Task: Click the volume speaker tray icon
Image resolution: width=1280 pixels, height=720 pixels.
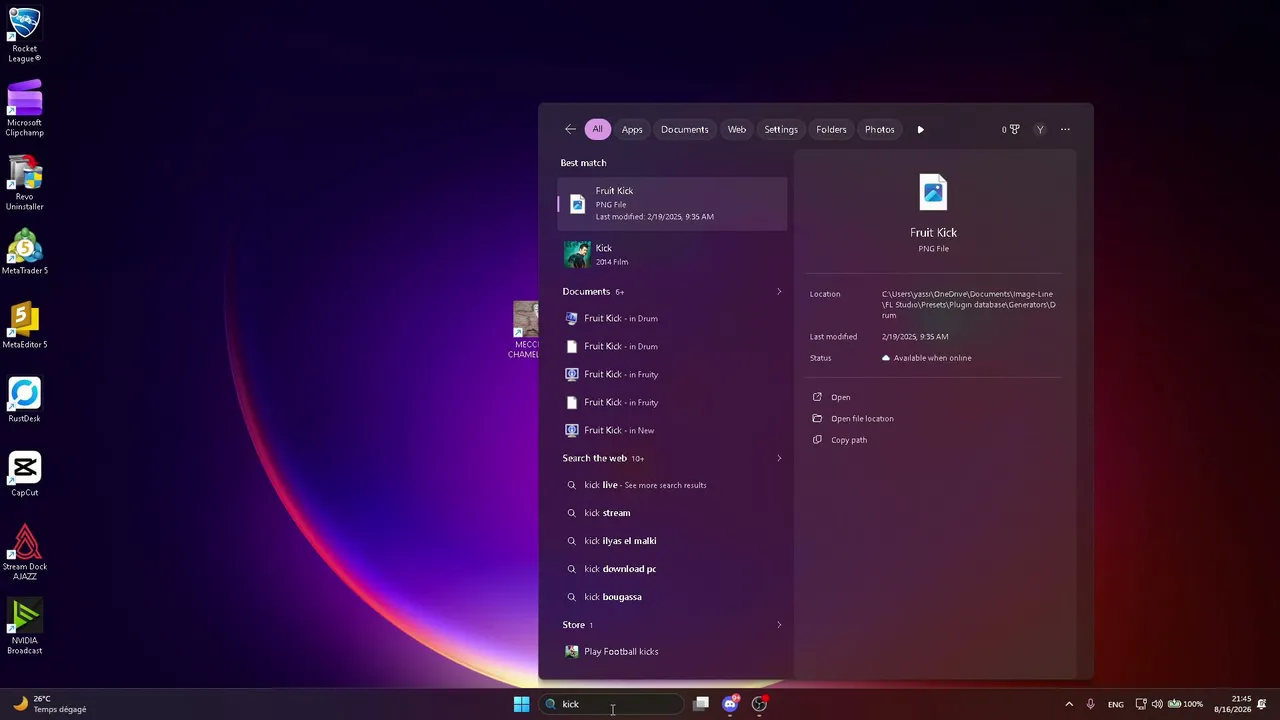Action: 1157,704
